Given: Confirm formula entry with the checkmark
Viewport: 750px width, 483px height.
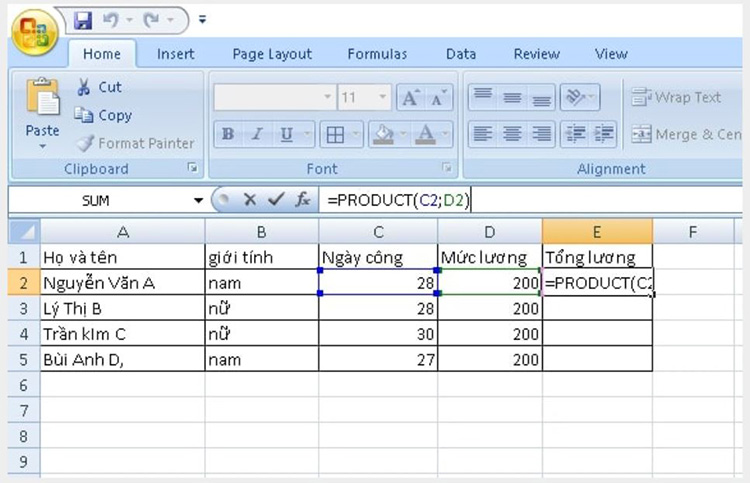Looking at the screenshot, I should point(276,199).
